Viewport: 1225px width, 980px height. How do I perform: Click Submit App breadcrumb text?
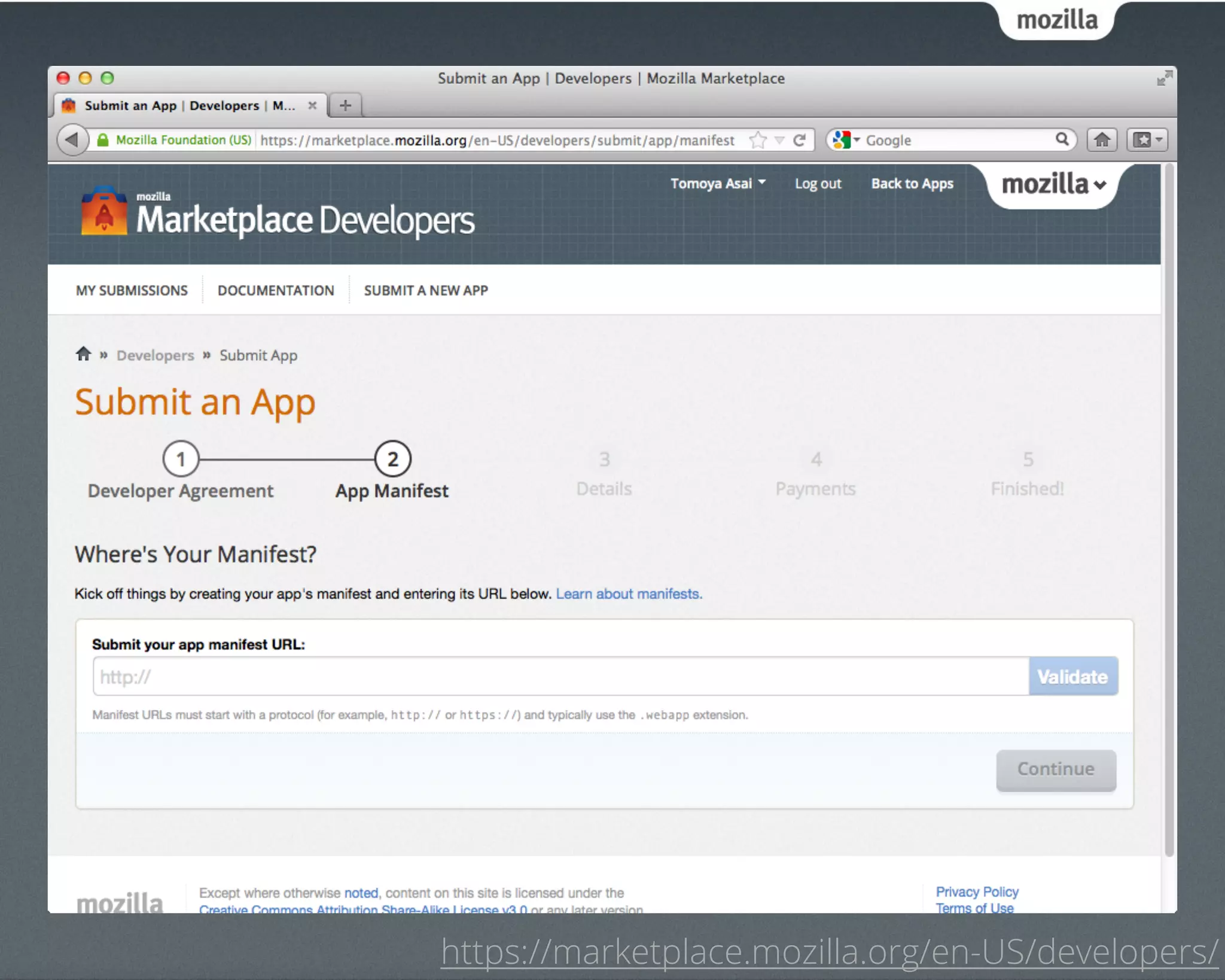[x=258, y=355]
